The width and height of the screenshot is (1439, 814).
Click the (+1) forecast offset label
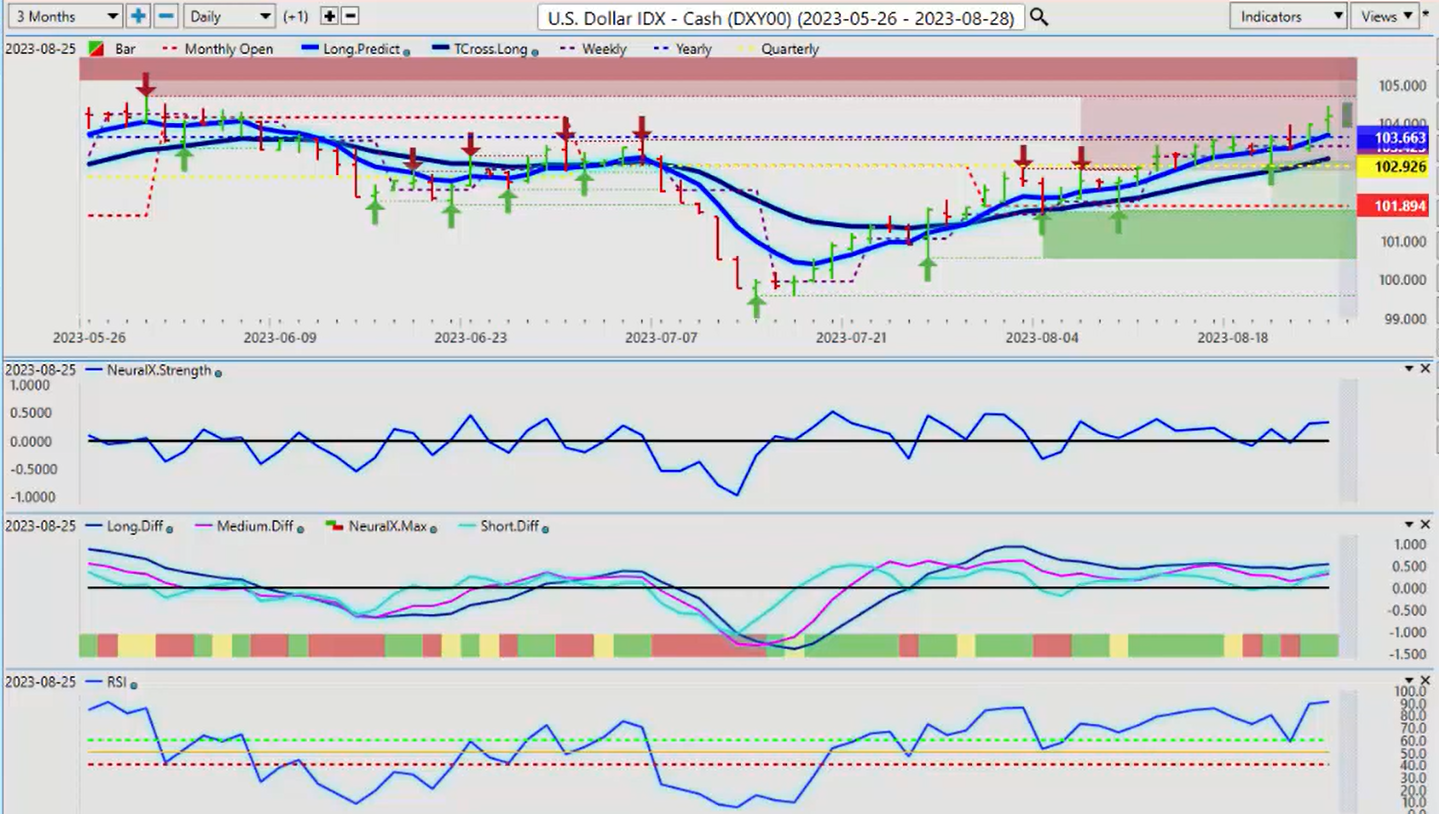(x=296, y=17)
